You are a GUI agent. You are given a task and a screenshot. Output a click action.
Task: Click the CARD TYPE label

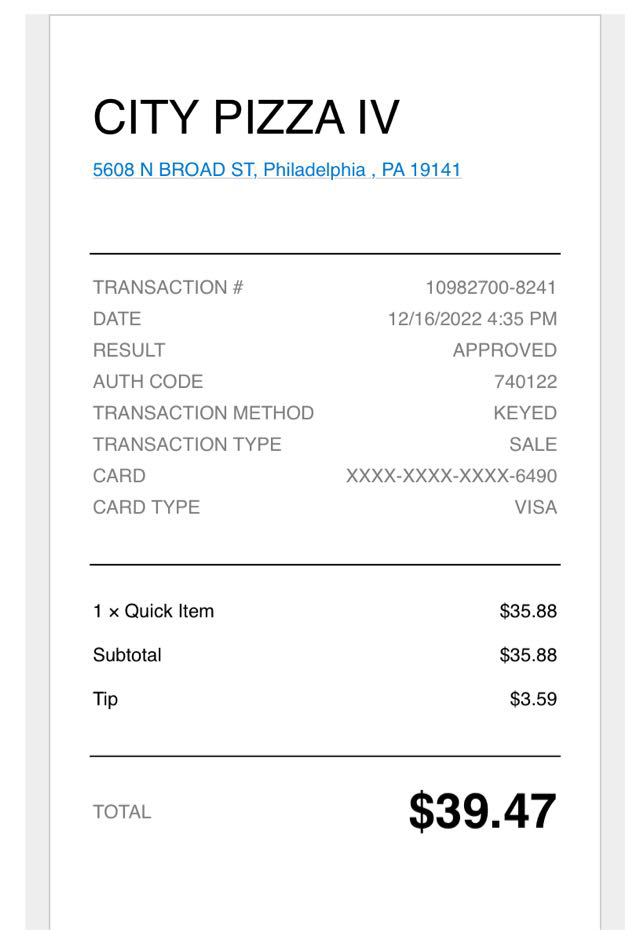pyautogui.click(x=146, y=507)
